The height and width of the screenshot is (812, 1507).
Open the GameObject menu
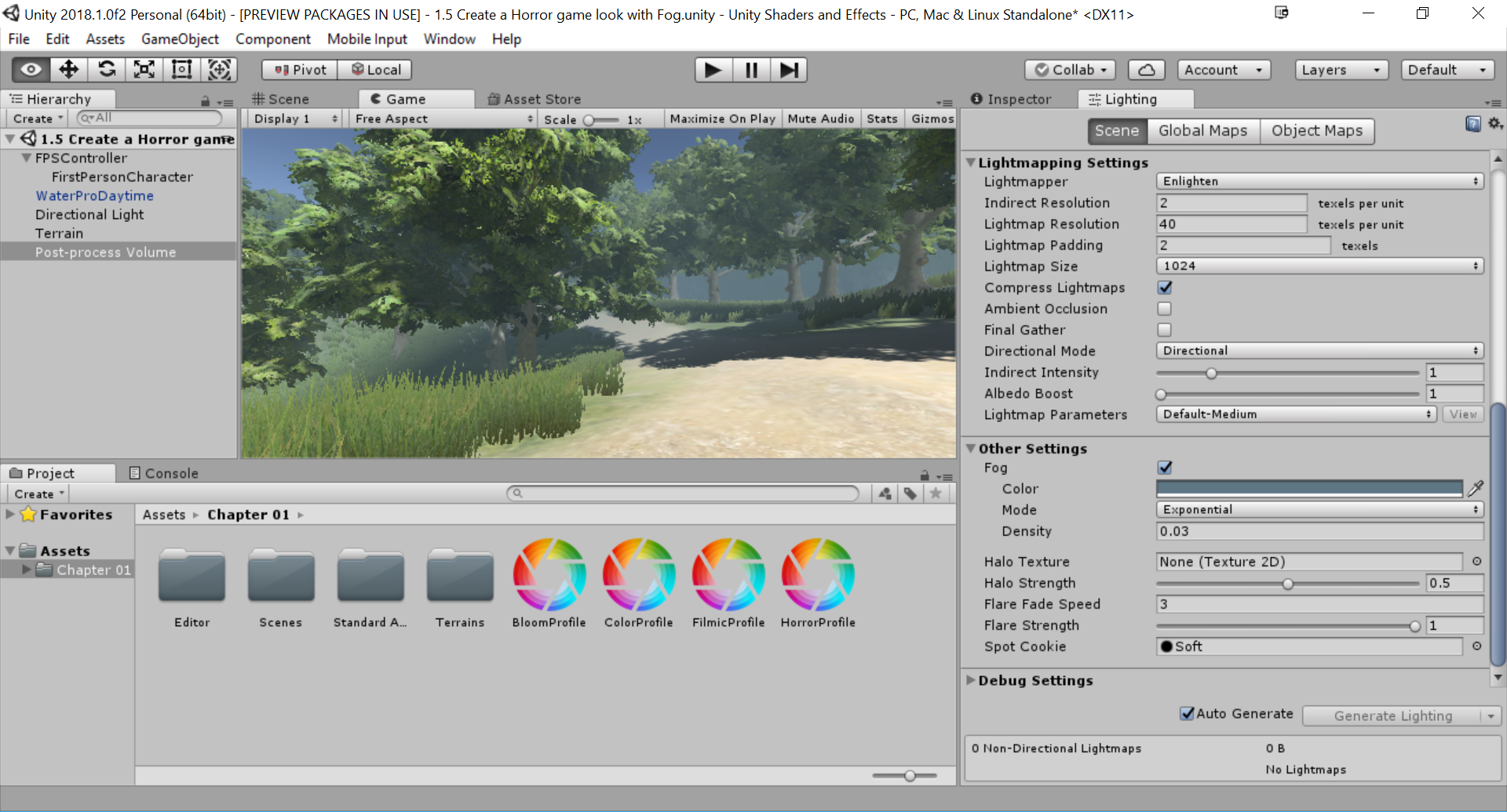tap(180, 39)
